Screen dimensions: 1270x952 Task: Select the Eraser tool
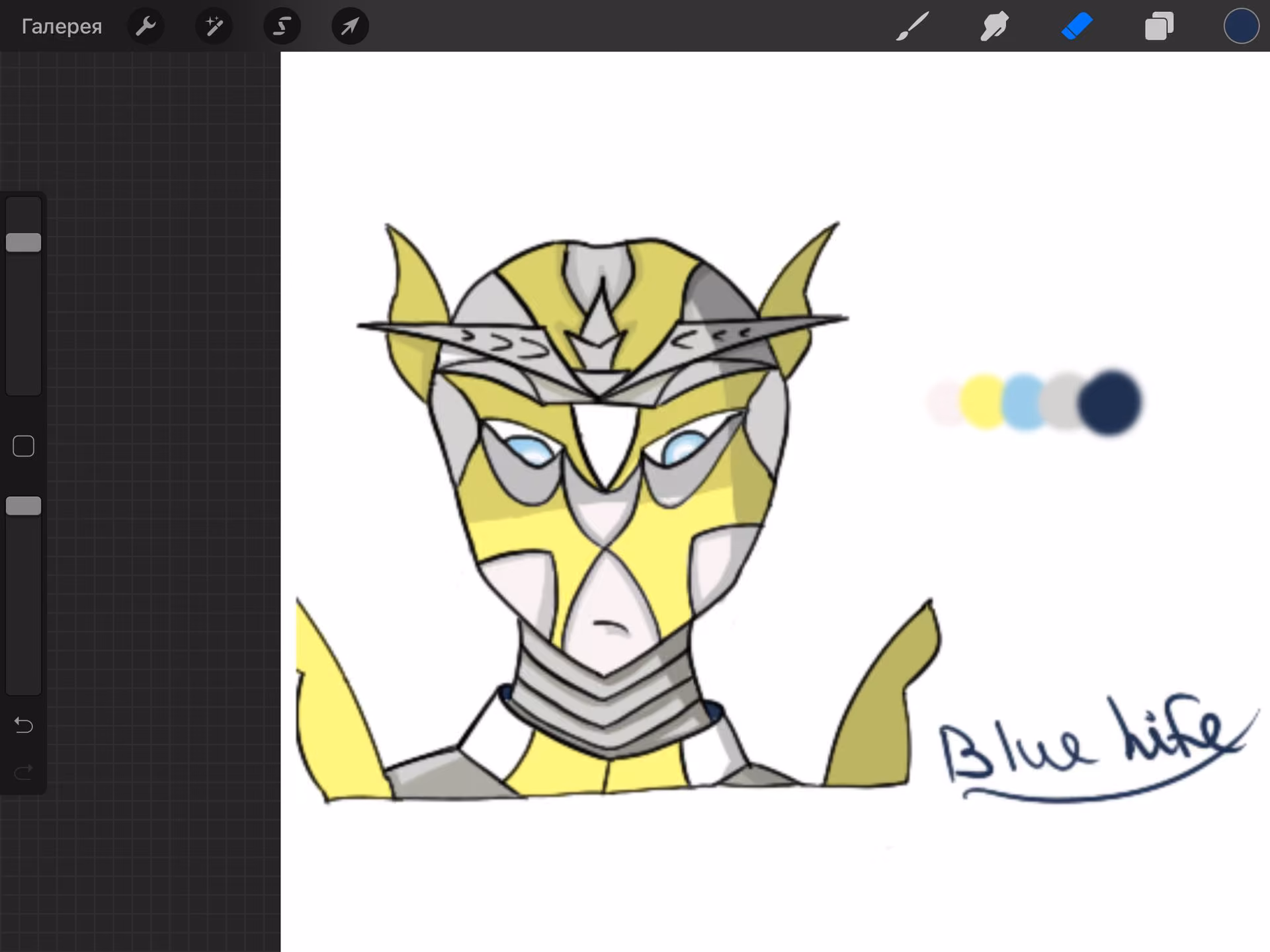click(1076, 26)
